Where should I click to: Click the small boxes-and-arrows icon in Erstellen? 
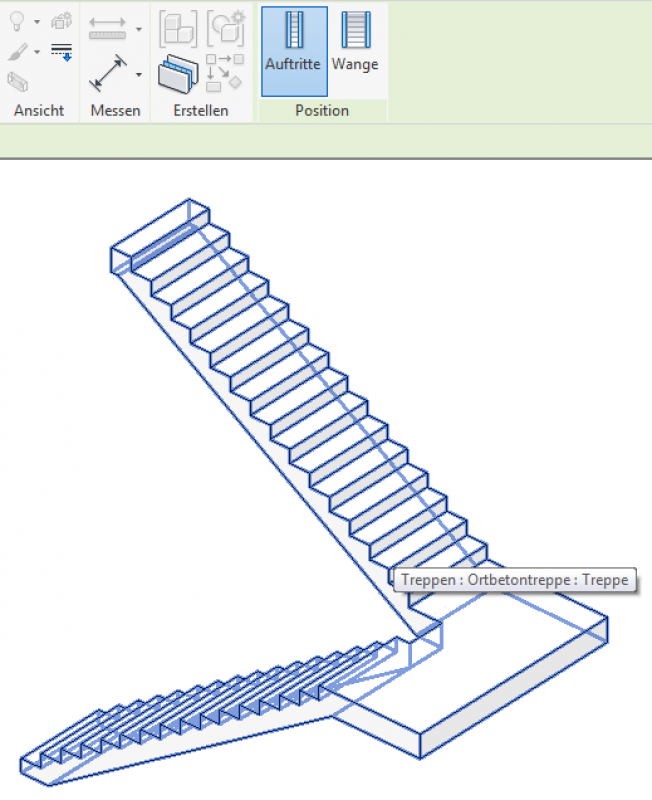224,74
